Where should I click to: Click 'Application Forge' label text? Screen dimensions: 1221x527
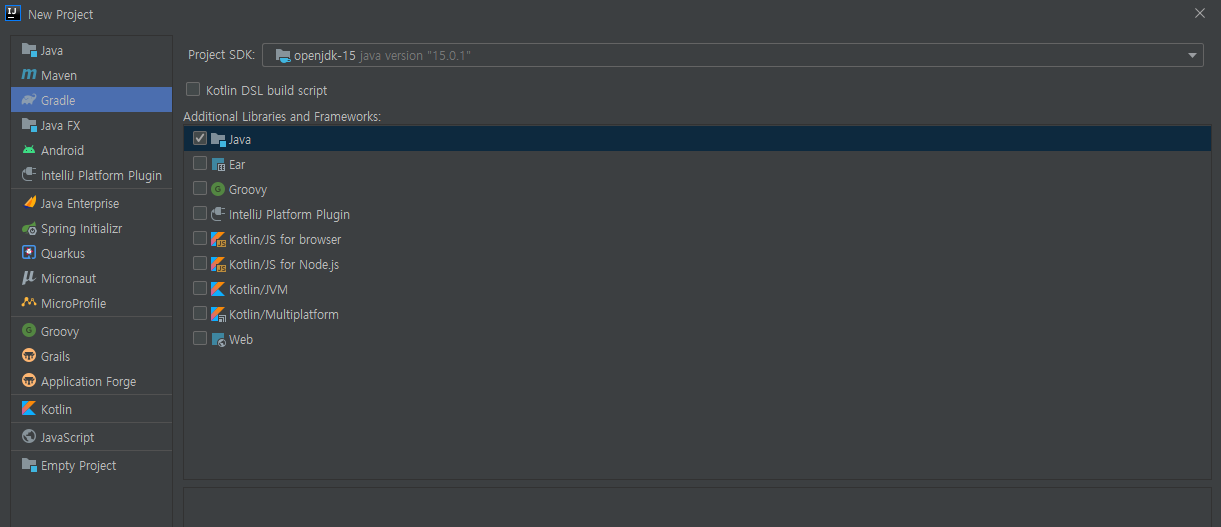tap(88, 382)
